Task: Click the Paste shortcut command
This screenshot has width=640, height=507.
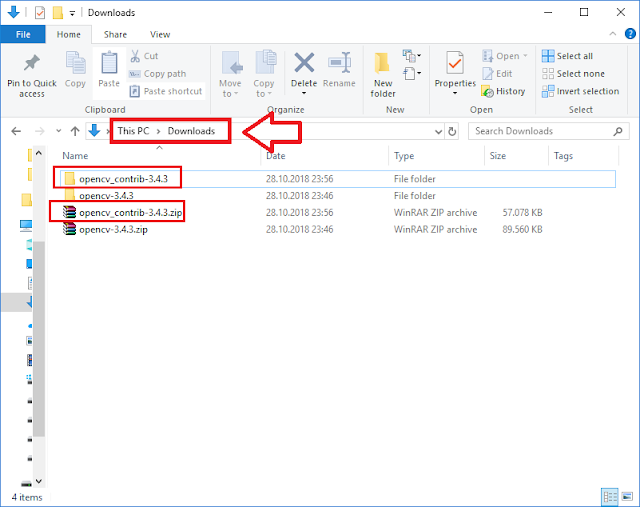Action: (x=166, y=91)
